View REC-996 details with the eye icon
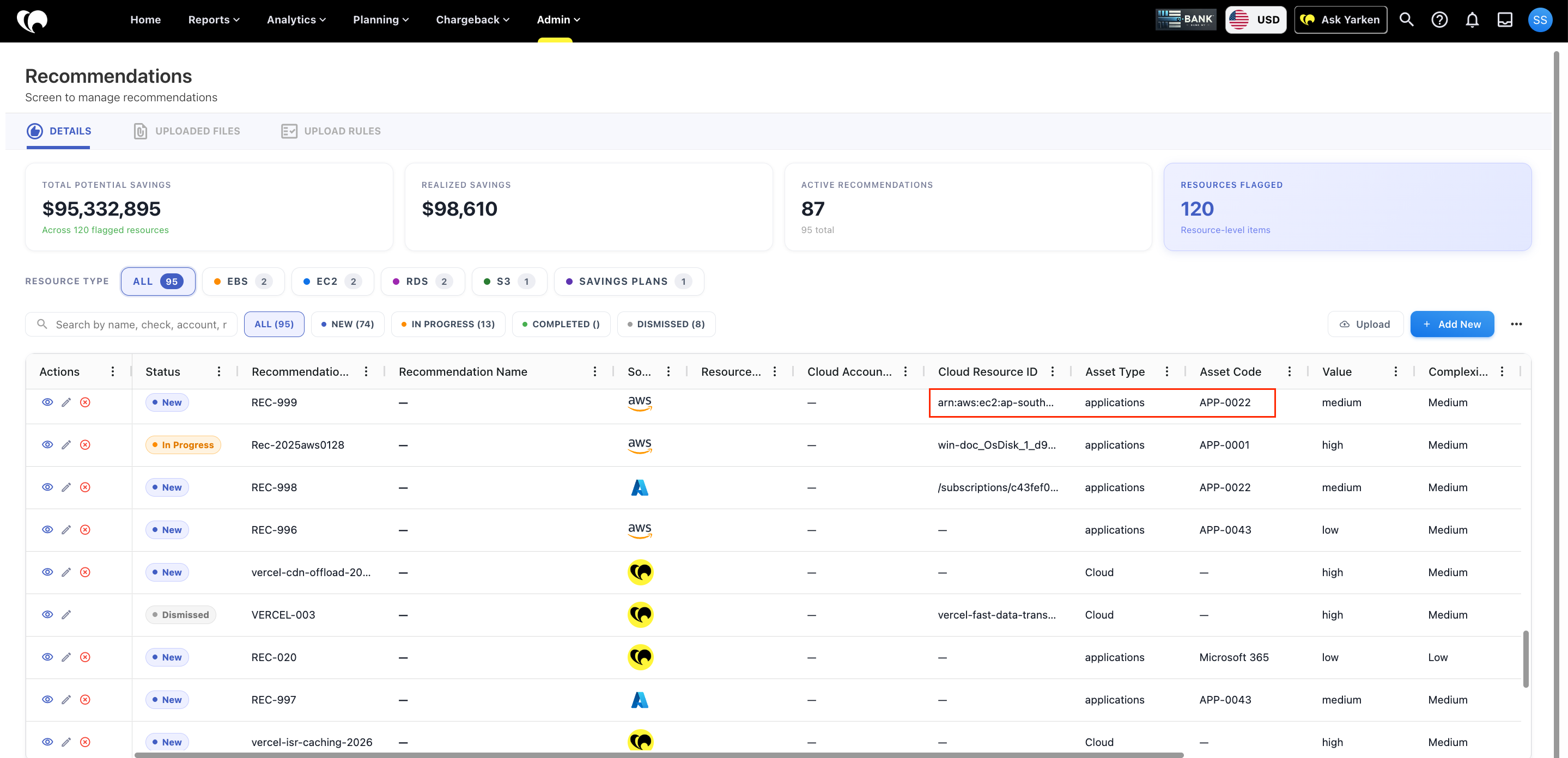 (x=47, y=530)
